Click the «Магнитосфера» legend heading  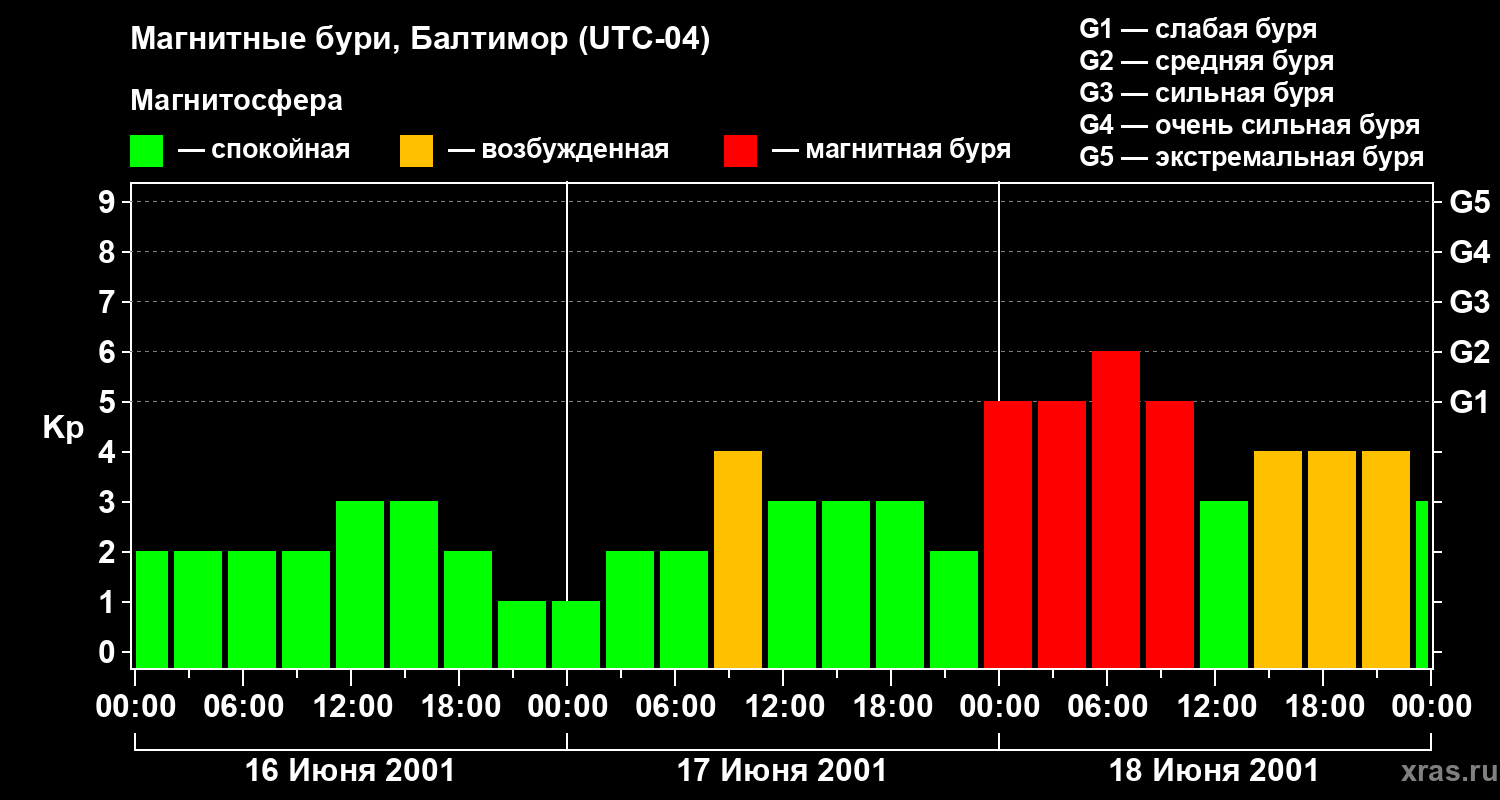(x=237, y=101)
